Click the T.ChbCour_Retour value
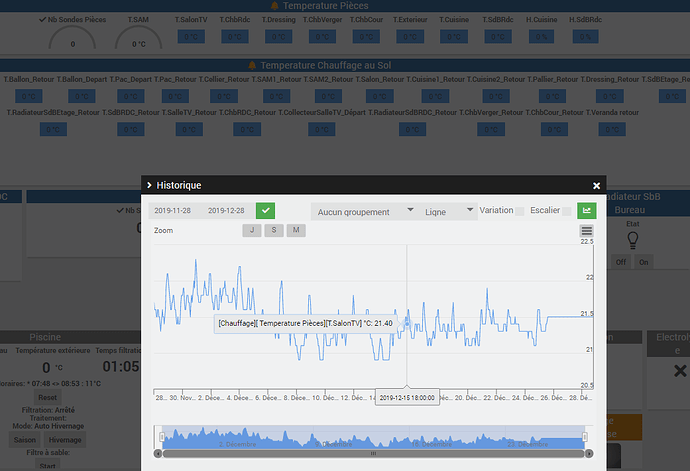 (x=554, y=129)
